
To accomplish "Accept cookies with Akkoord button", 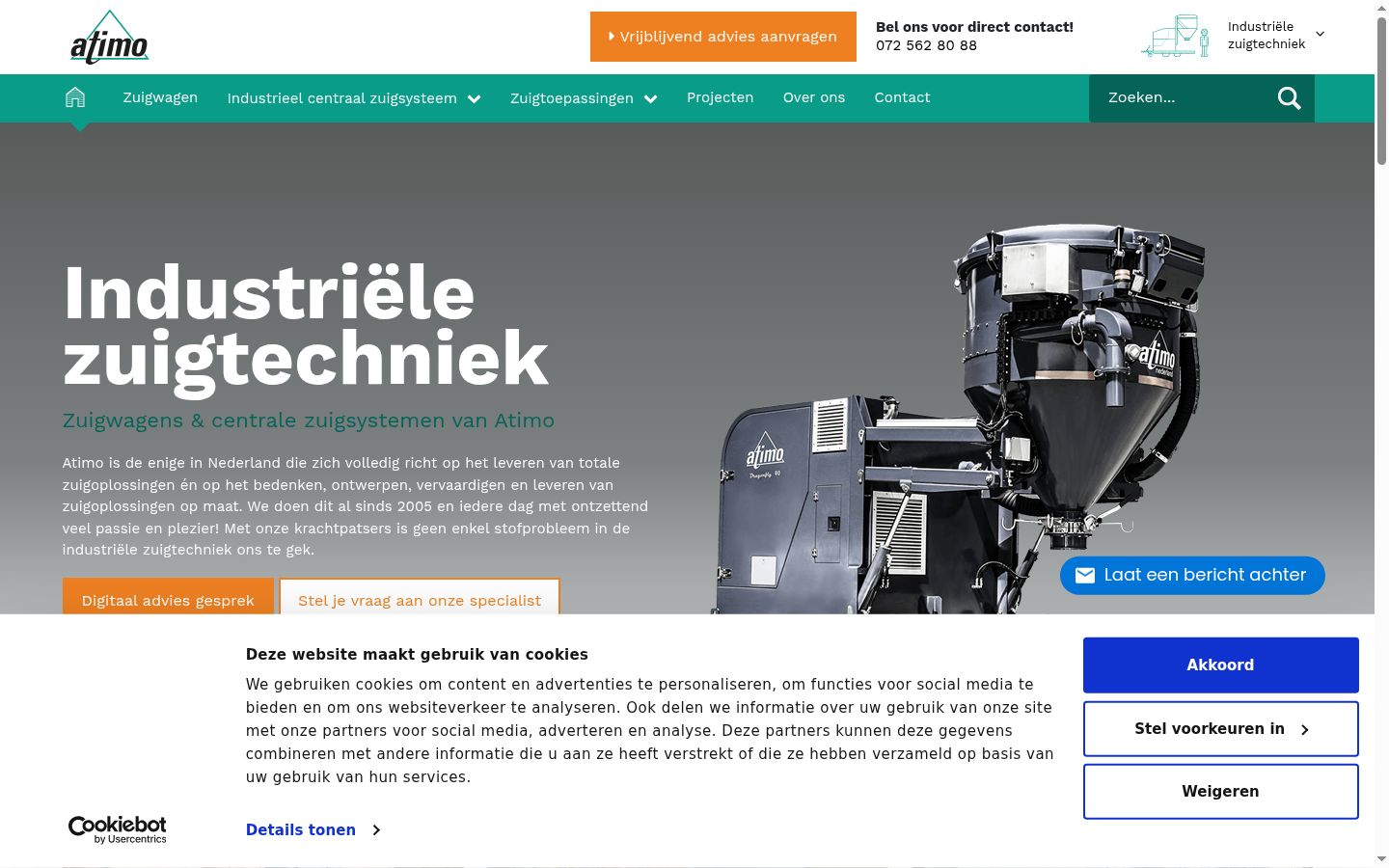I will pyautogui.click(x=1220, y=665).
